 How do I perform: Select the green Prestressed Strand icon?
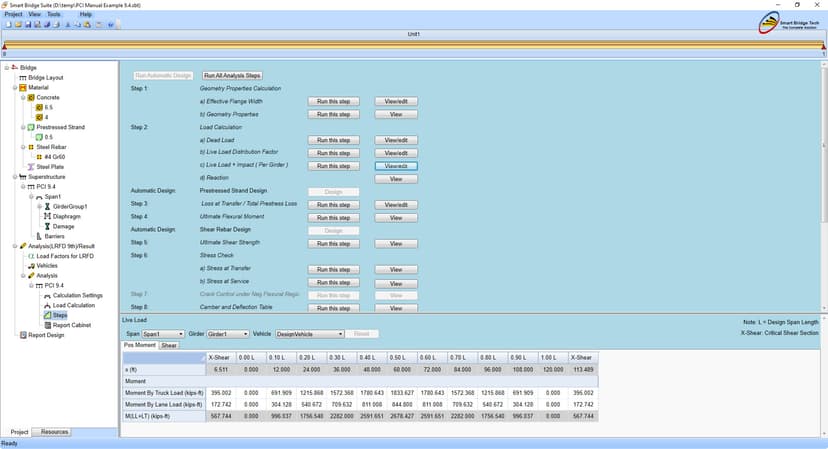tap(31, 127)
